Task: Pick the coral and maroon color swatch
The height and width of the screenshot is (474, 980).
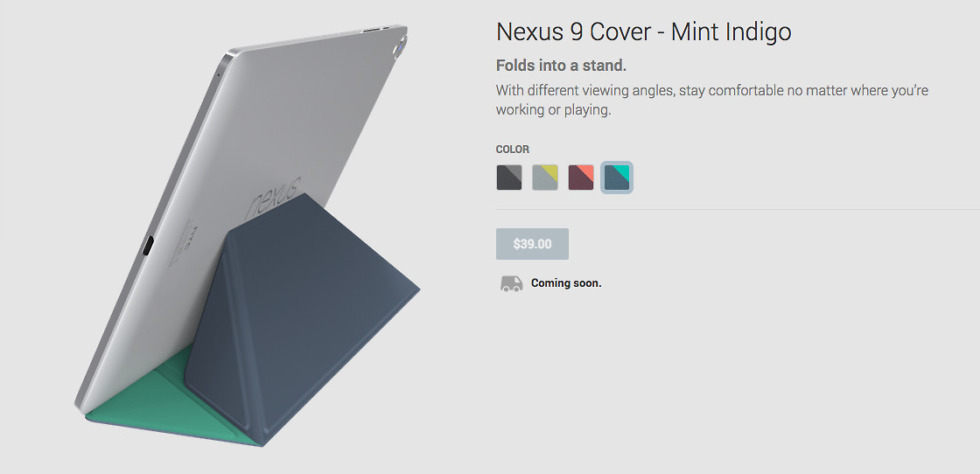Action: (x=581, y=178)
